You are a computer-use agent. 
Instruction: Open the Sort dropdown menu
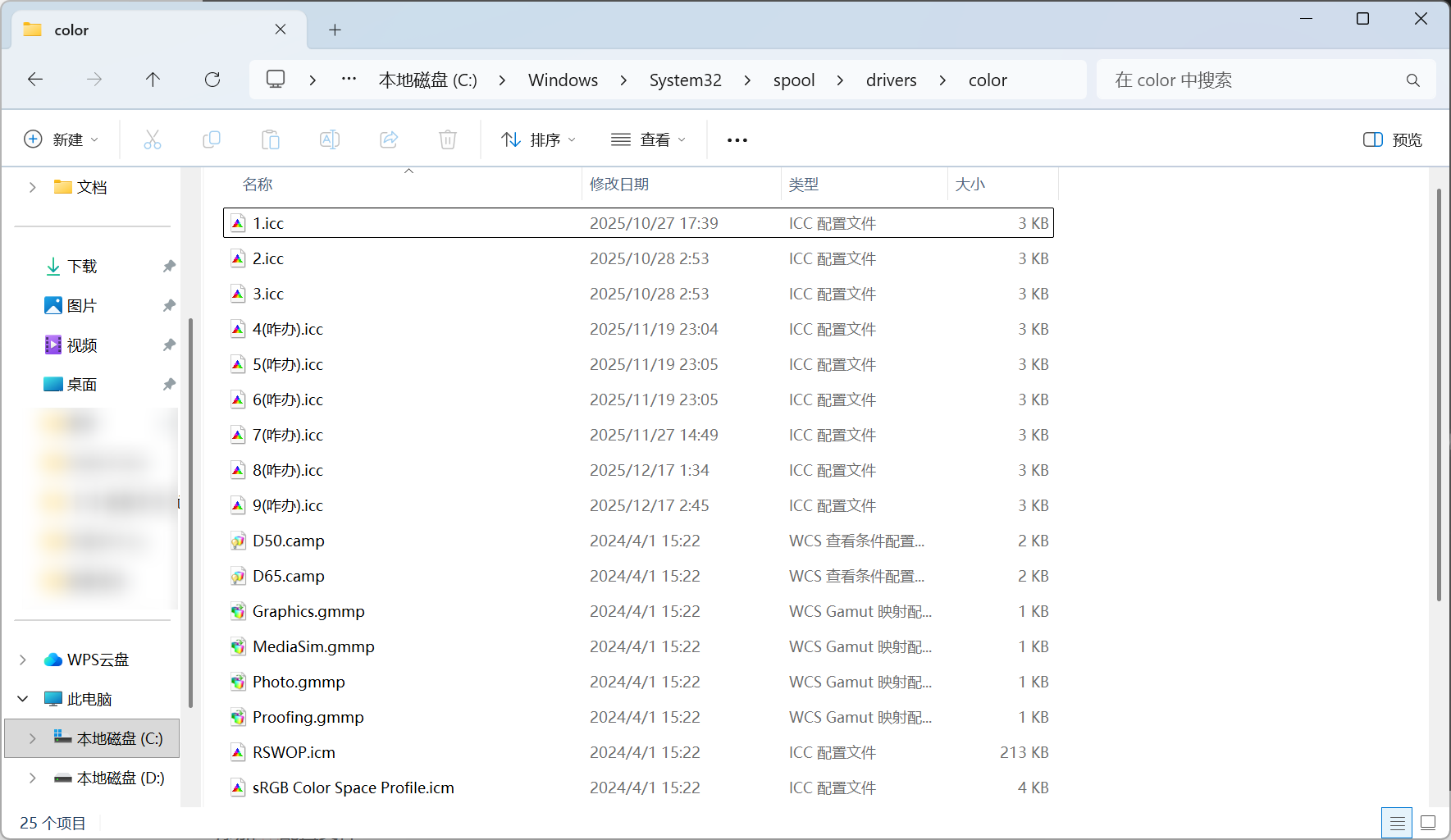539,139
